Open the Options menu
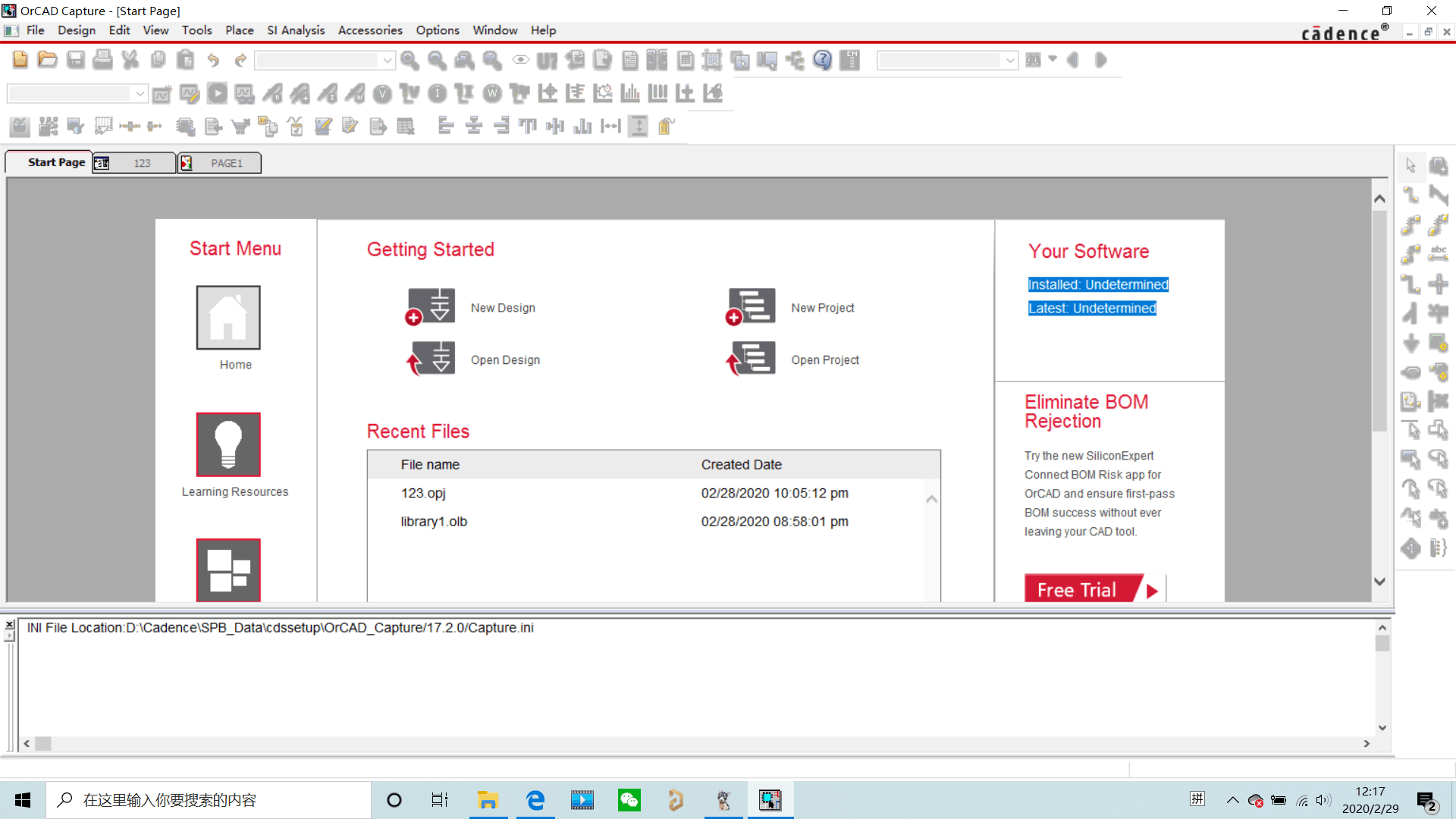 (438, 30)
